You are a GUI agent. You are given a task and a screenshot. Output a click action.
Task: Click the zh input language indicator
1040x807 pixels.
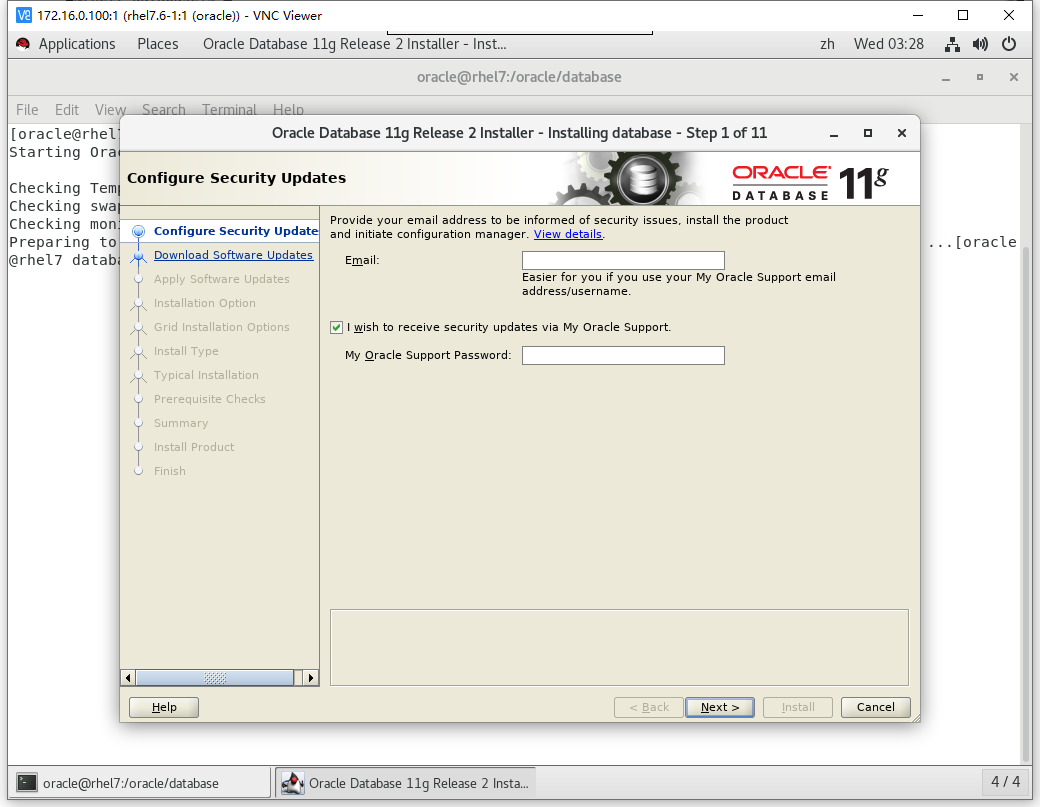[827, 44]
